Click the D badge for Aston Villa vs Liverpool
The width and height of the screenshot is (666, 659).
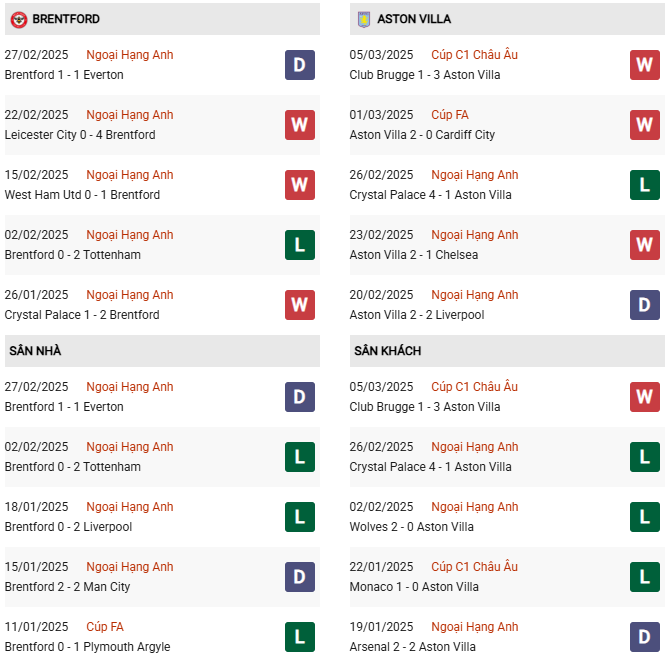[x=645, y=305]
